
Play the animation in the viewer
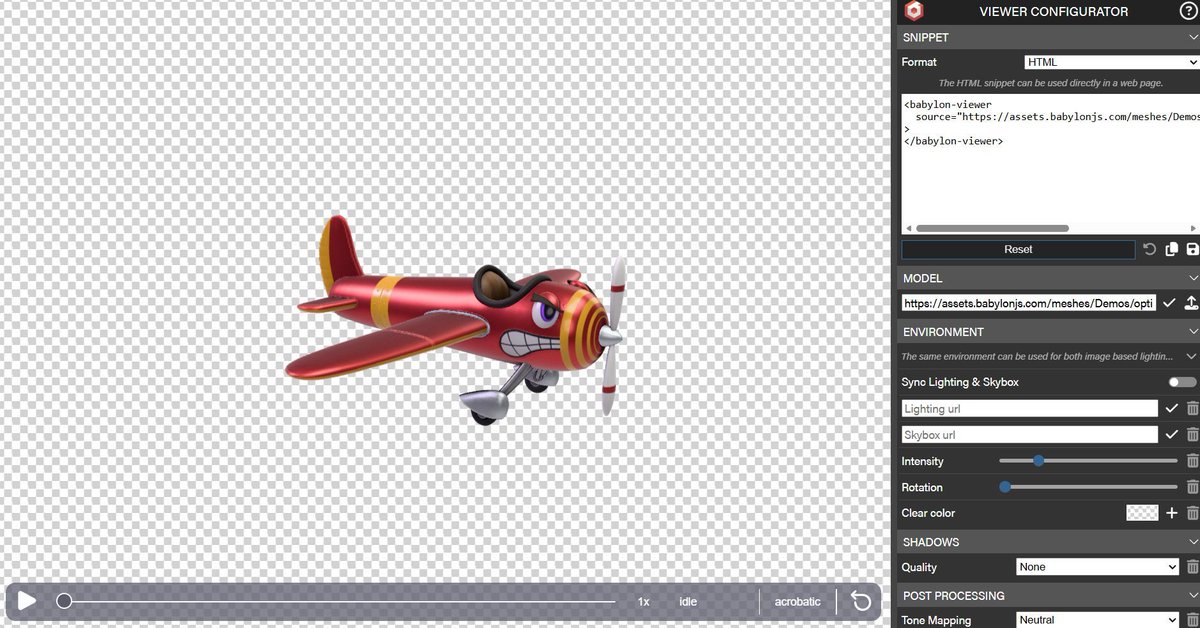[x=27, y=601]
